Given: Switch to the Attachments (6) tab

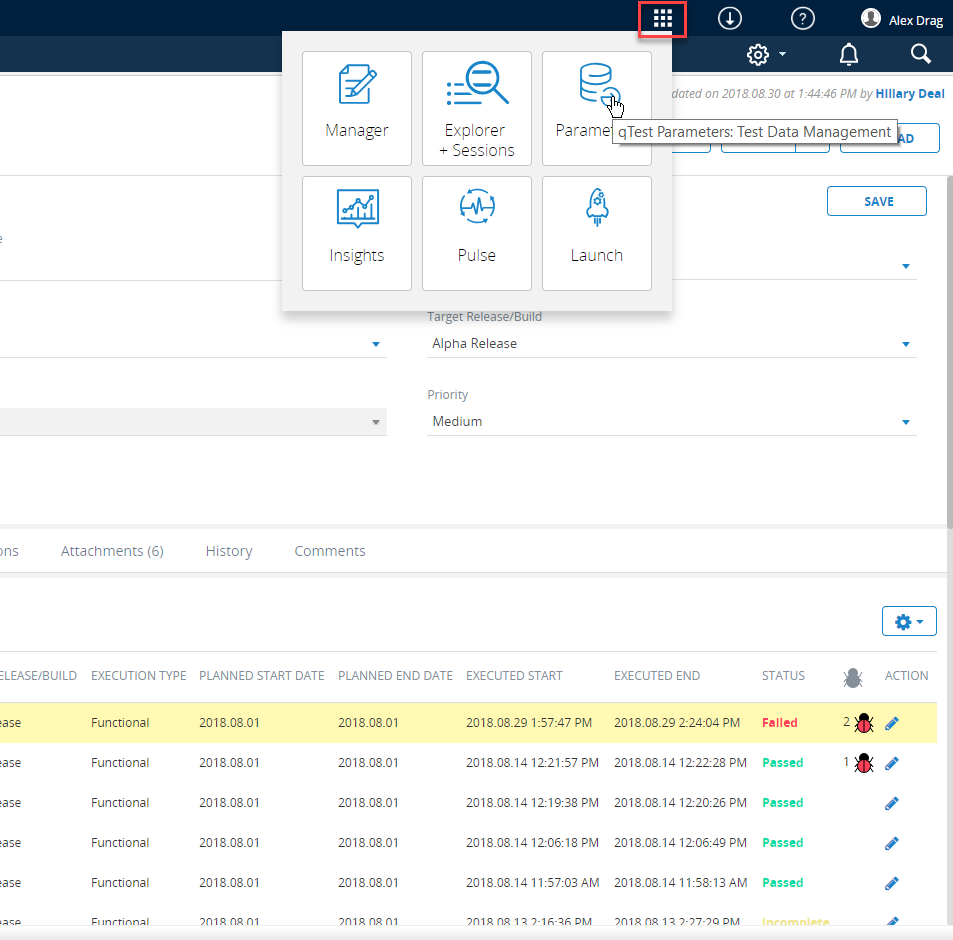Looking at the screenshot, I should tap(112, 551).
